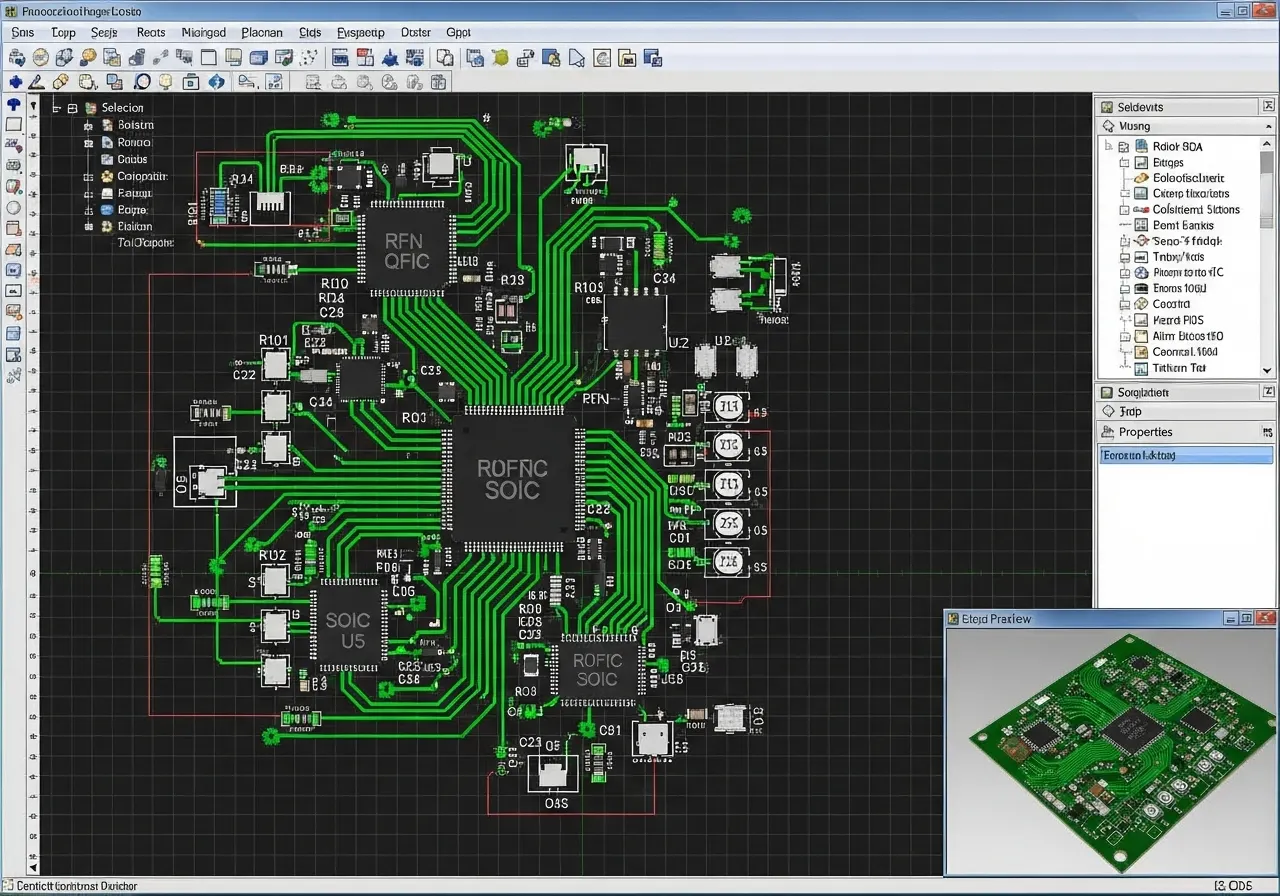Viewport: 1280px width, 896px height.
Task: Expand the Colopatir tree node
Action: 88,176
